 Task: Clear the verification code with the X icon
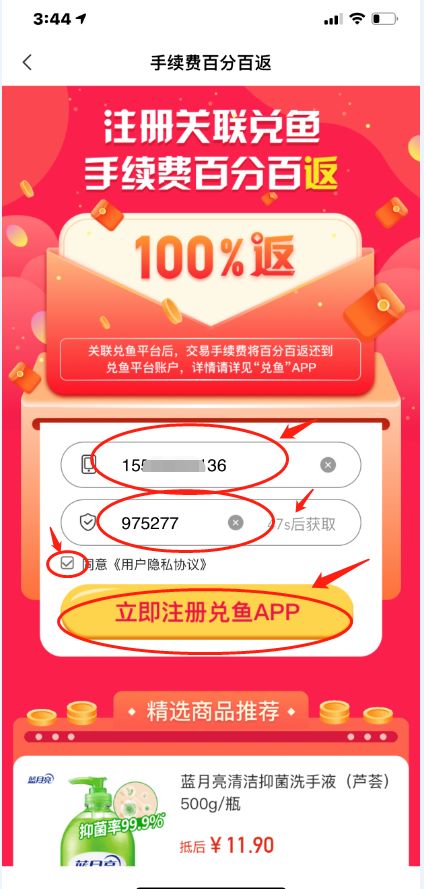[236, 523]
